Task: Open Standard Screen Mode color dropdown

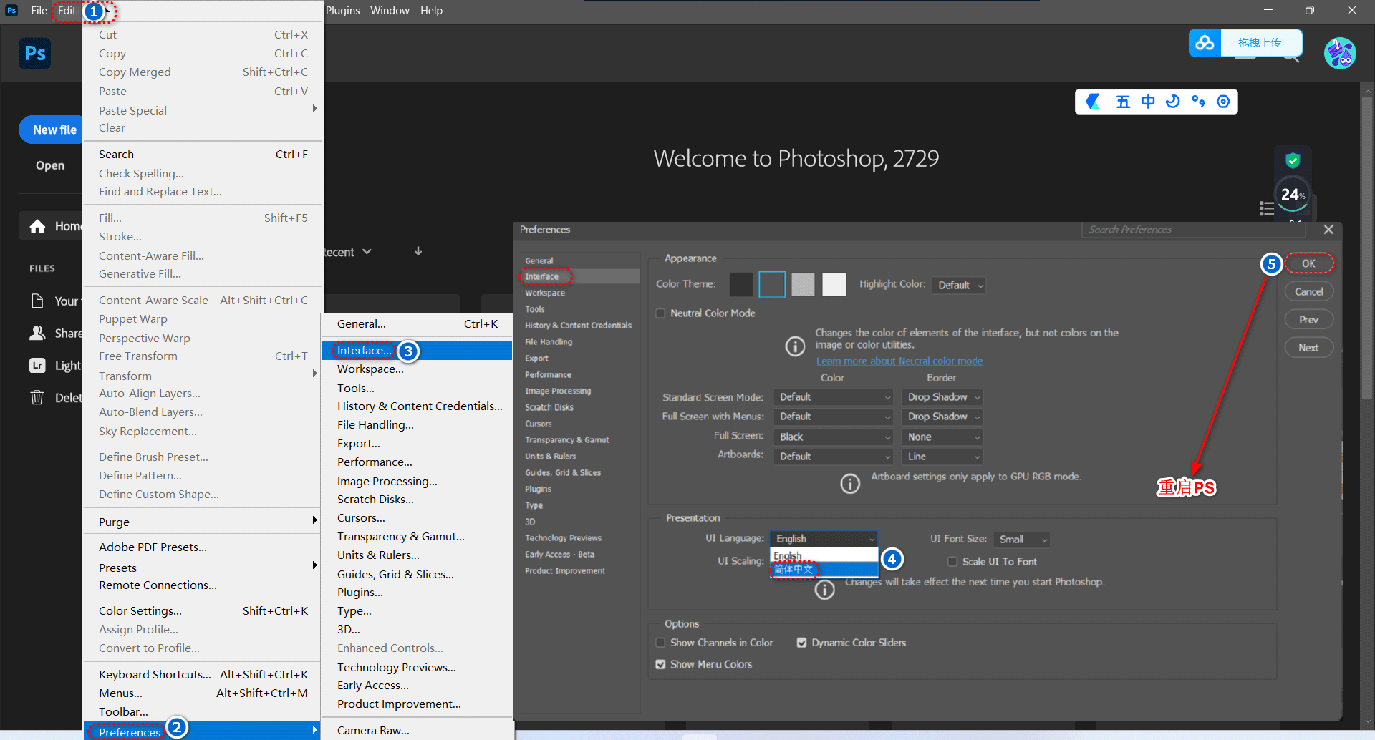Action: (834, 397)
